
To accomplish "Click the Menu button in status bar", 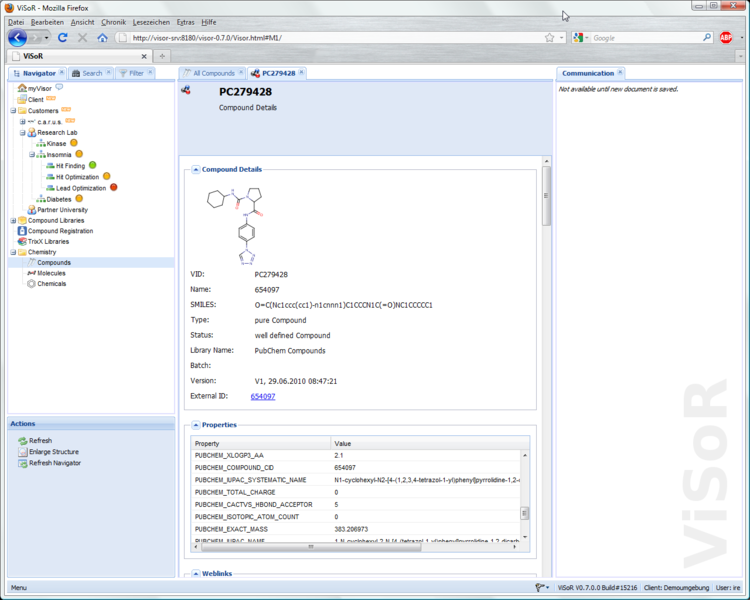I will click(x=19, y=588).
